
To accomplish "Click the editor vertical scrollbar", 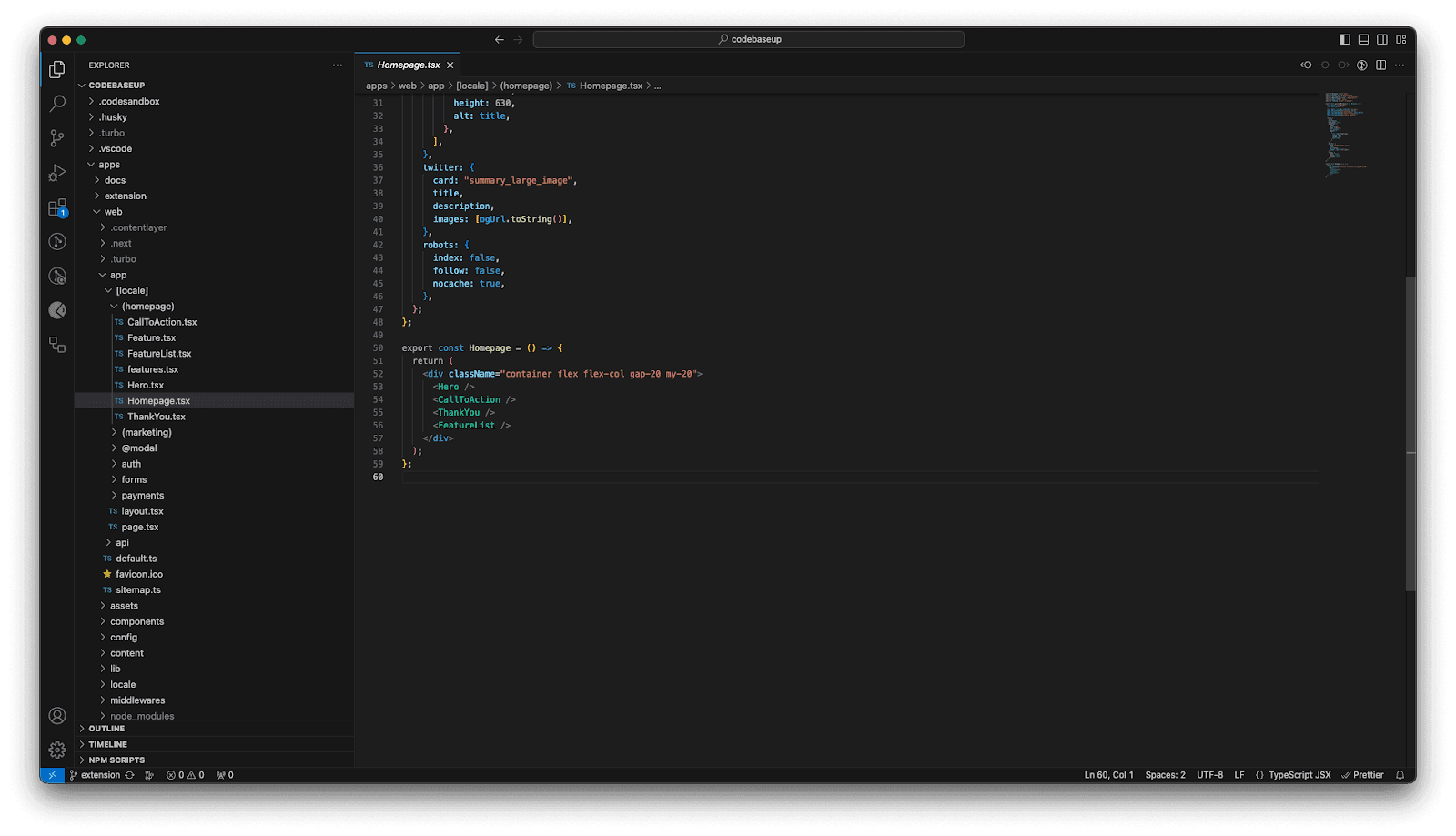I will [1410, 433].
